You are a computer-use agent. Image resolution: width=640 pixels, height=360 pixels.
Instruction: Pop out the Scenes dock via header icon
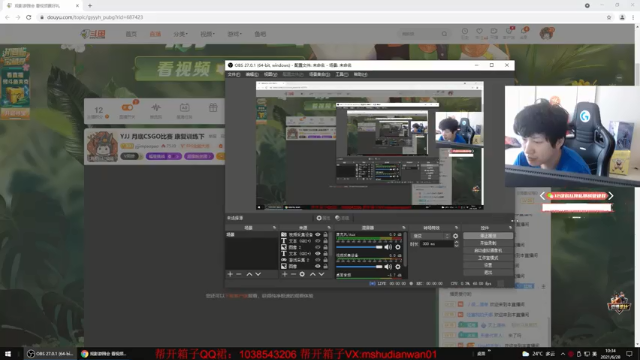click(274, 227)
